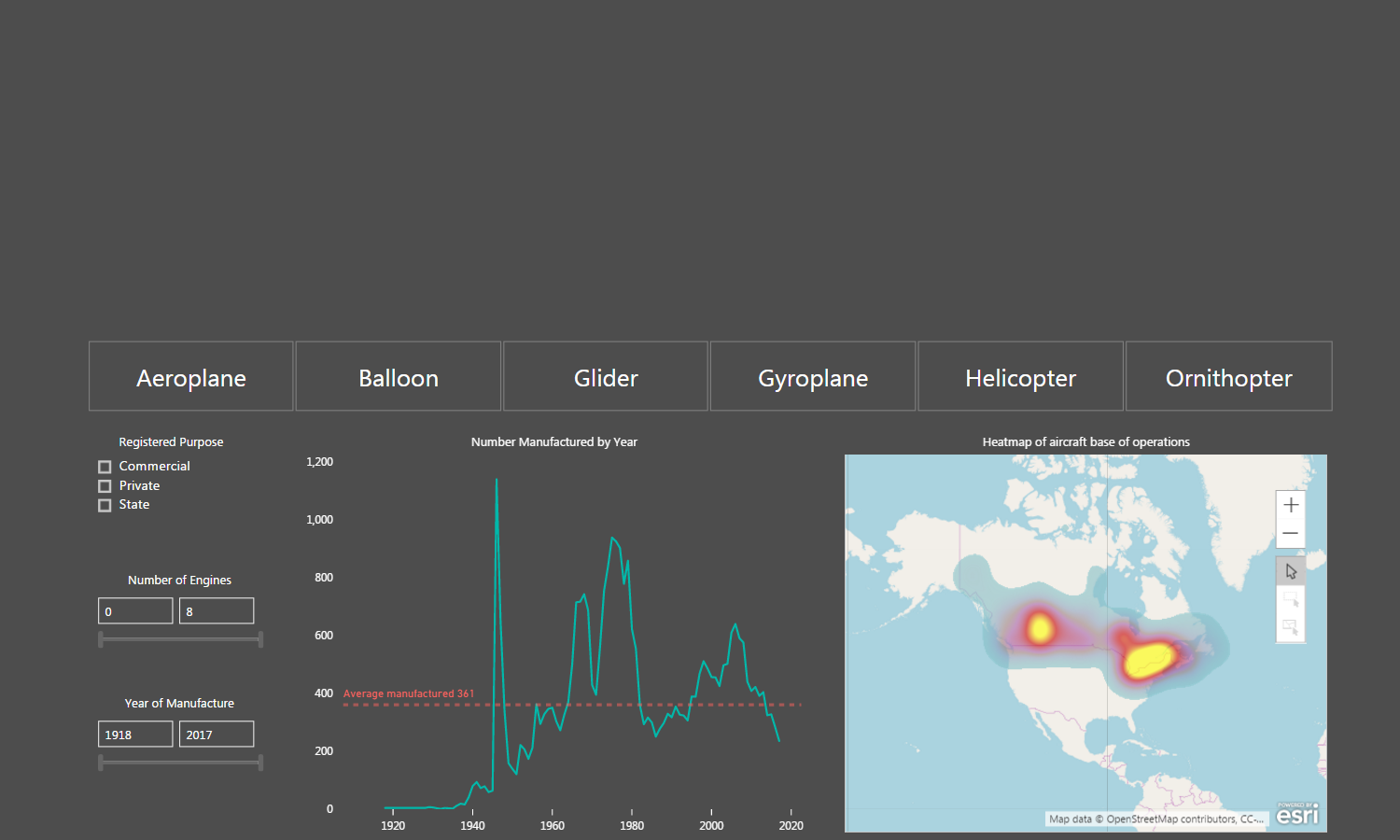
Task: Click the maximum engines field showing 8
Action: coord(217,611)
